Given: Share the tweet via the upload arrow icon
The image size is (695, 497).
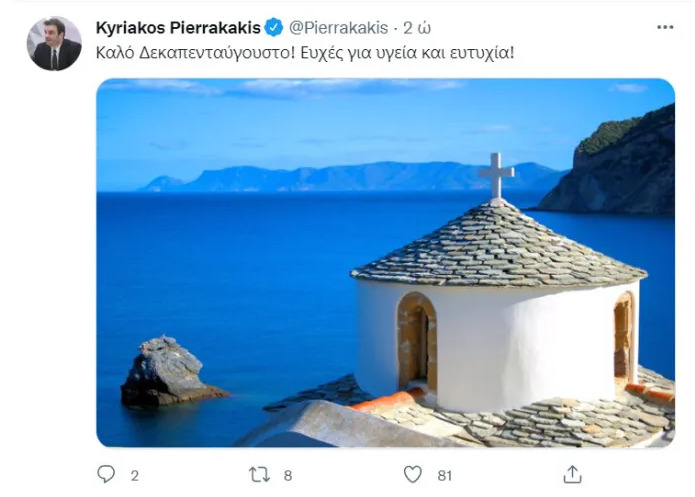Looking at the screenshot, I should pos(572,474).
